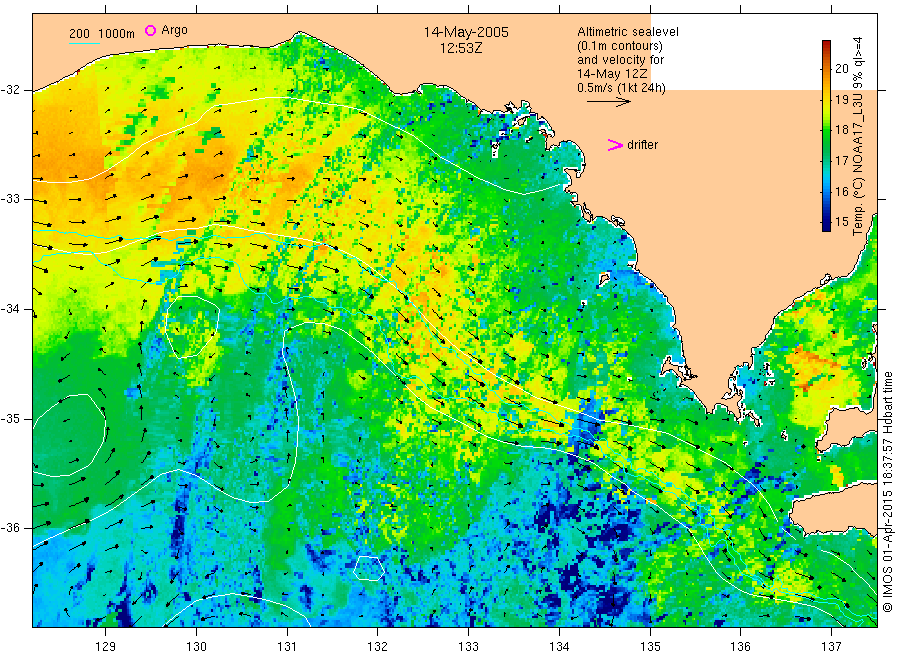Click the color bar label '20'
The height and width of the screenshot is (660, 900).
click(841, 68)
